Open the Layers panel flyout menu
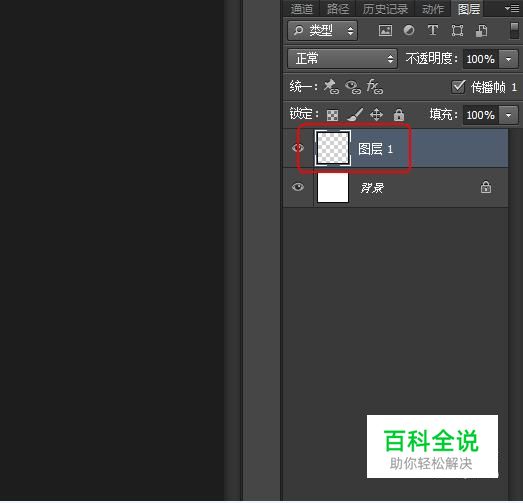 (x=512, y=9)
